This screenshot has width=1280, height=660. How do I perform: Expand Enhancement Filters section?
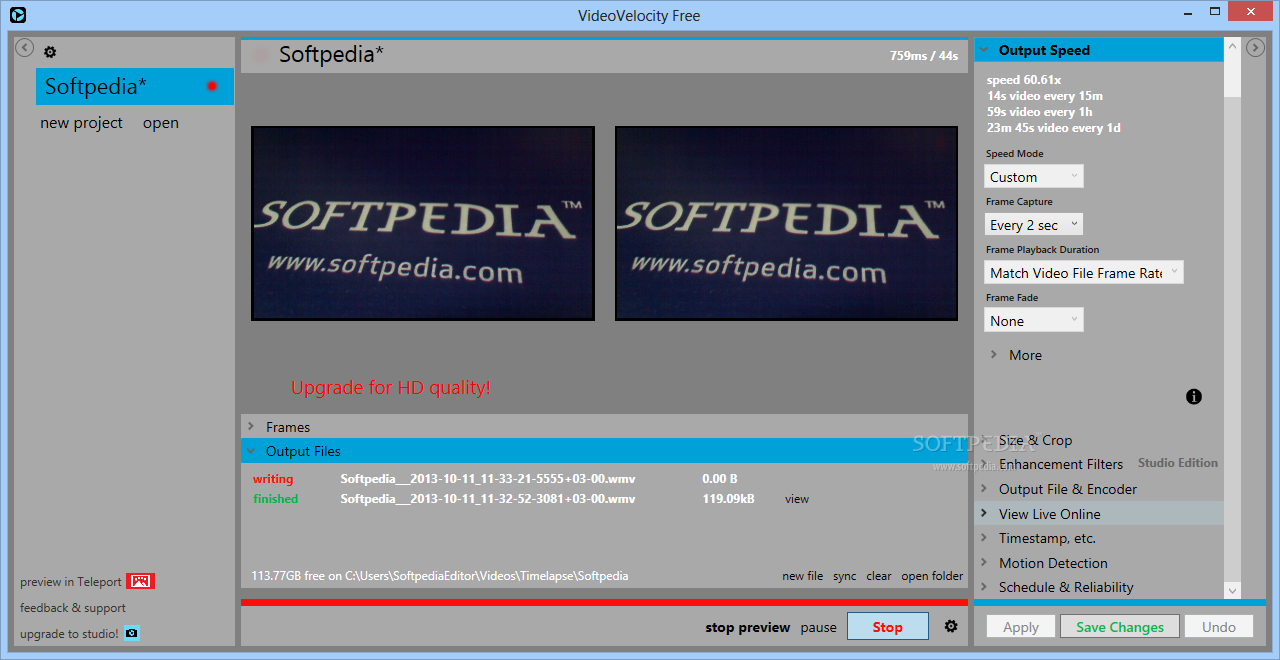(x=1099, y=464)
